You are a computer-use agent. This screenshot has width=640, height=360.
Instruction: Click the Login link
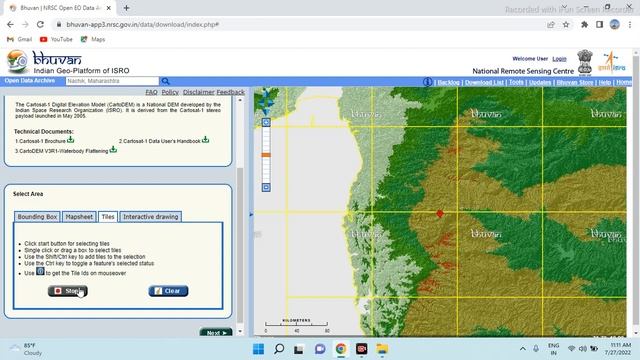click(x=559, y=59)
